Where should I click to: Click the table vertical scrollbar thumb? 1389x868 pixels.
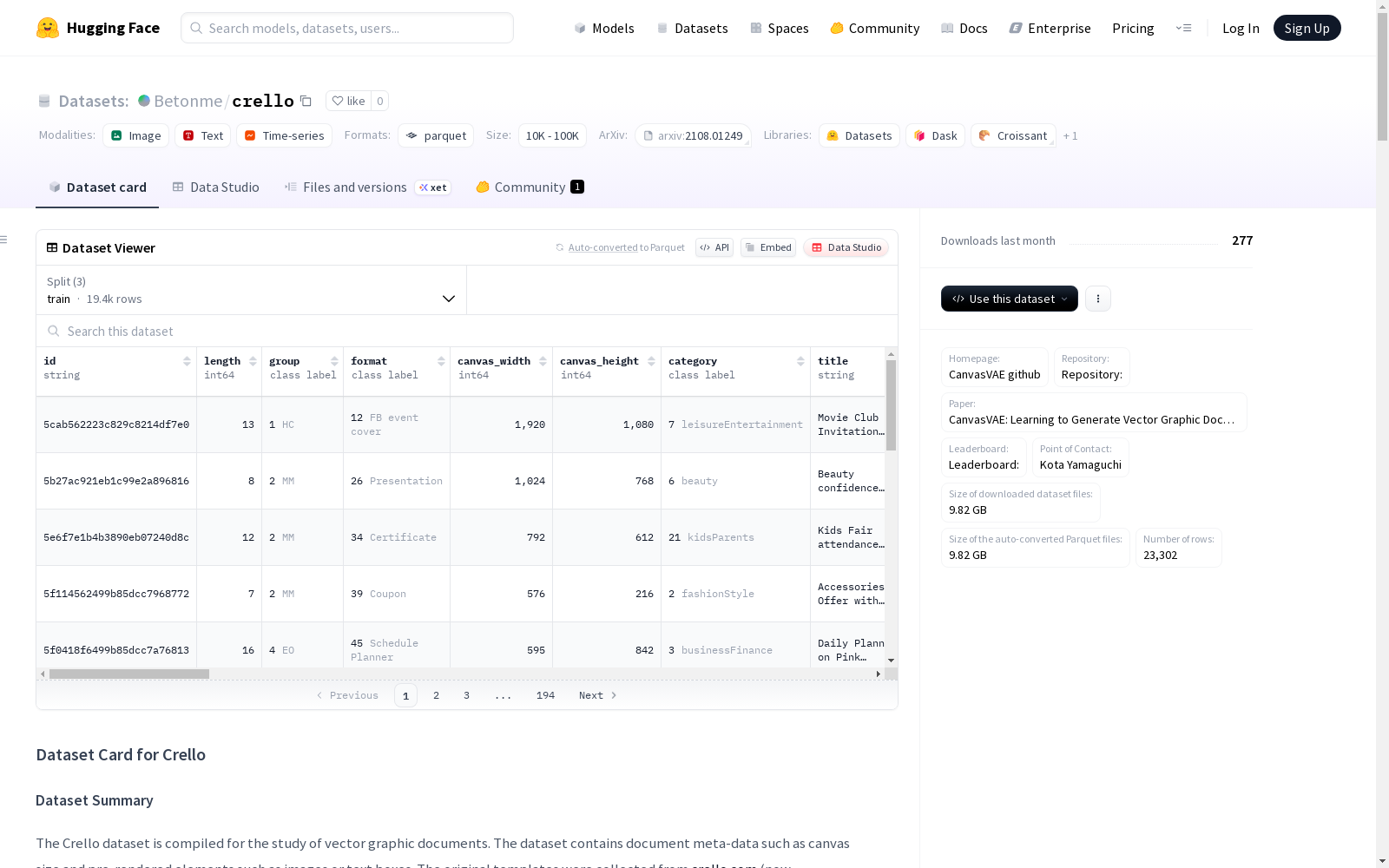[891, 404]
